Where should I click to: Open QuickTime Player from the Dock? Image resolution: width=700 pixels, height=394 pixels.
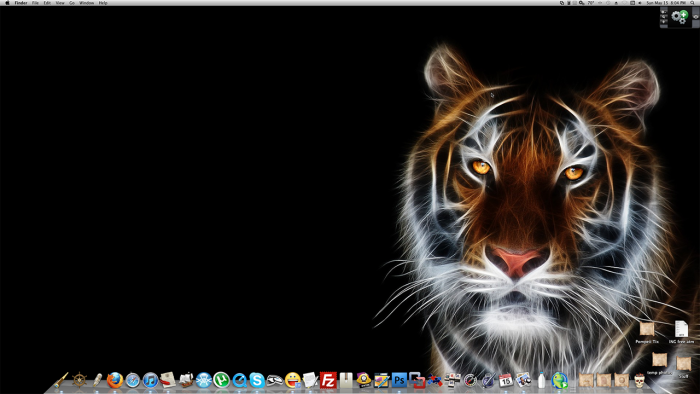[239, 380]
